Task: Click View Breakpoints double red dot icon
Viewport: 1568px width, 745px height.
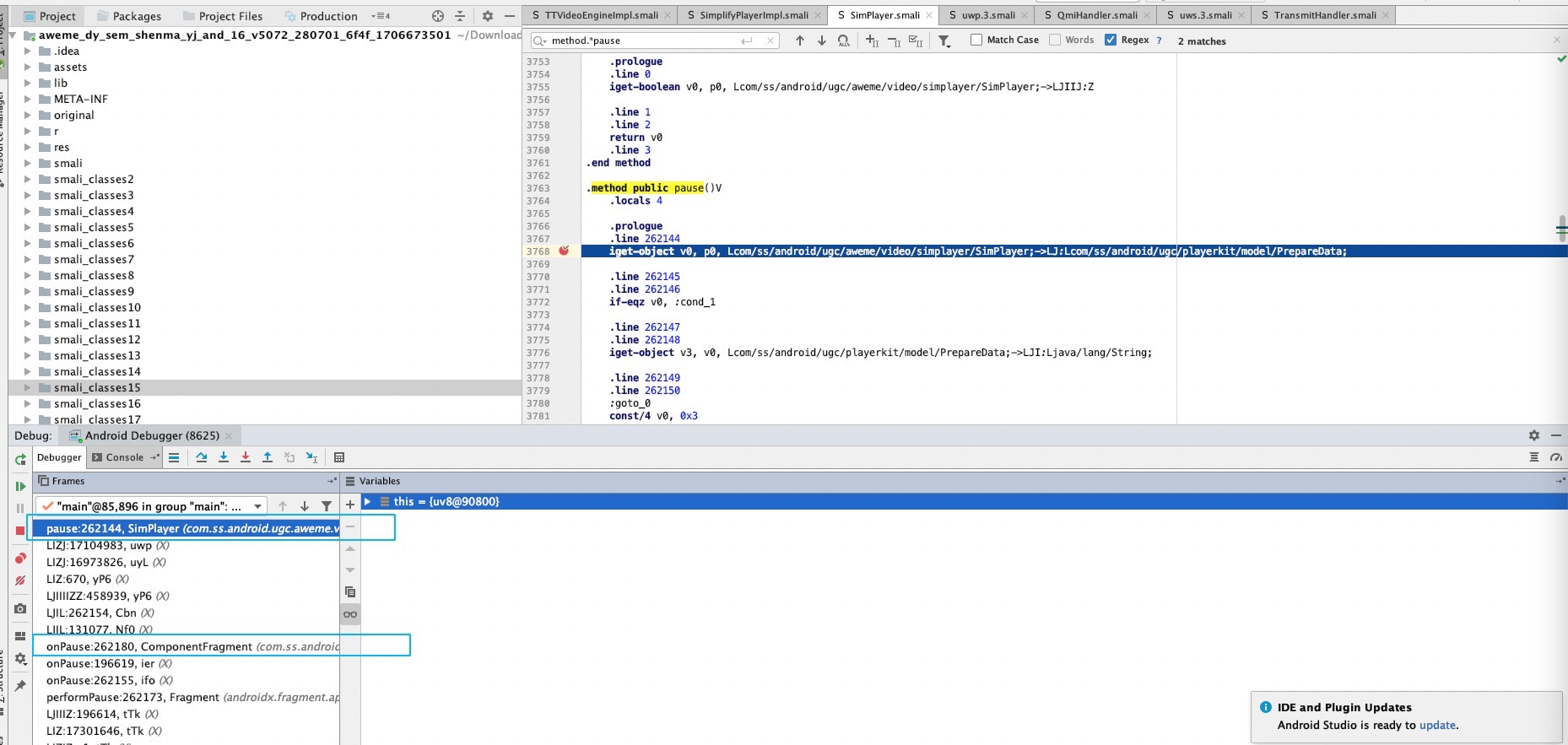Action: (20, 559)
